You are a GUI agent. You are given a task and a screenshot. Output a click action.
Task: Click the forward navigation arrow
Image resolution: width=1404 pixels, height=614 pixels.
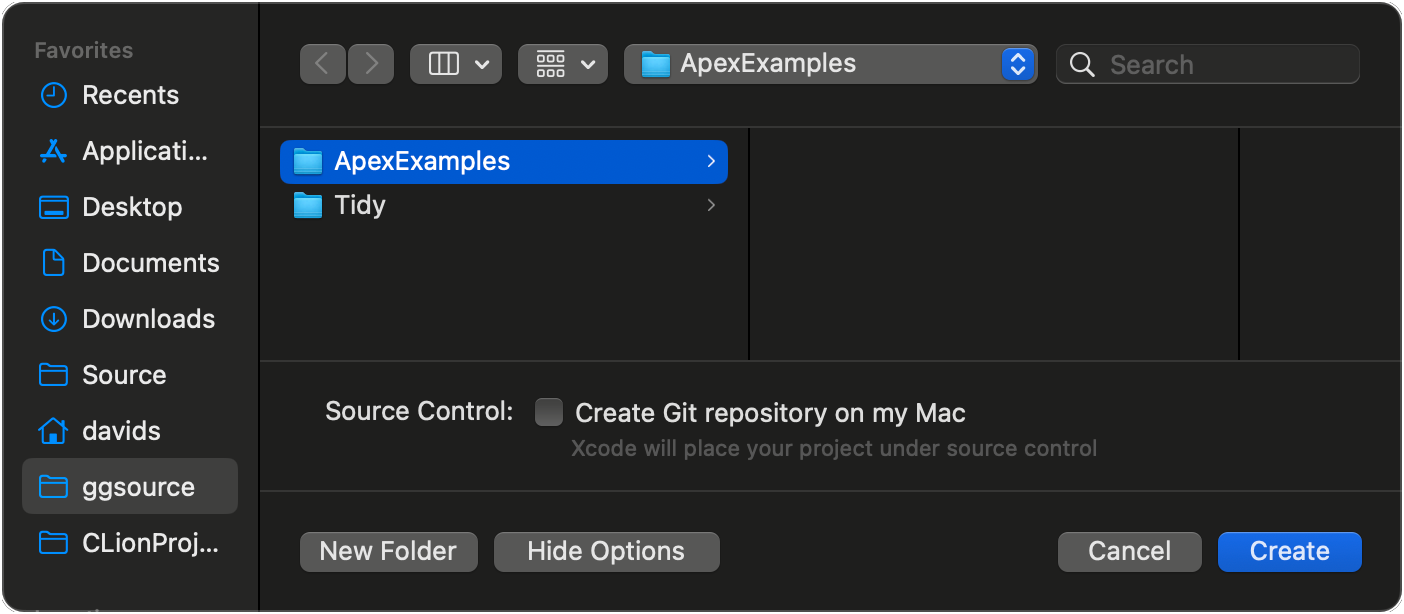(371, 64)
